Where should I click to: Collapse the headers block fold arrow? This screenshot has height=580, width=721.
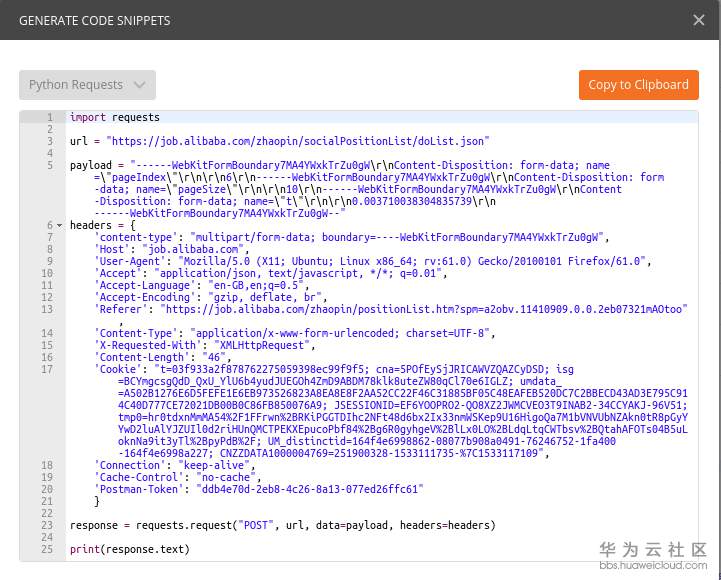[59, 226]
